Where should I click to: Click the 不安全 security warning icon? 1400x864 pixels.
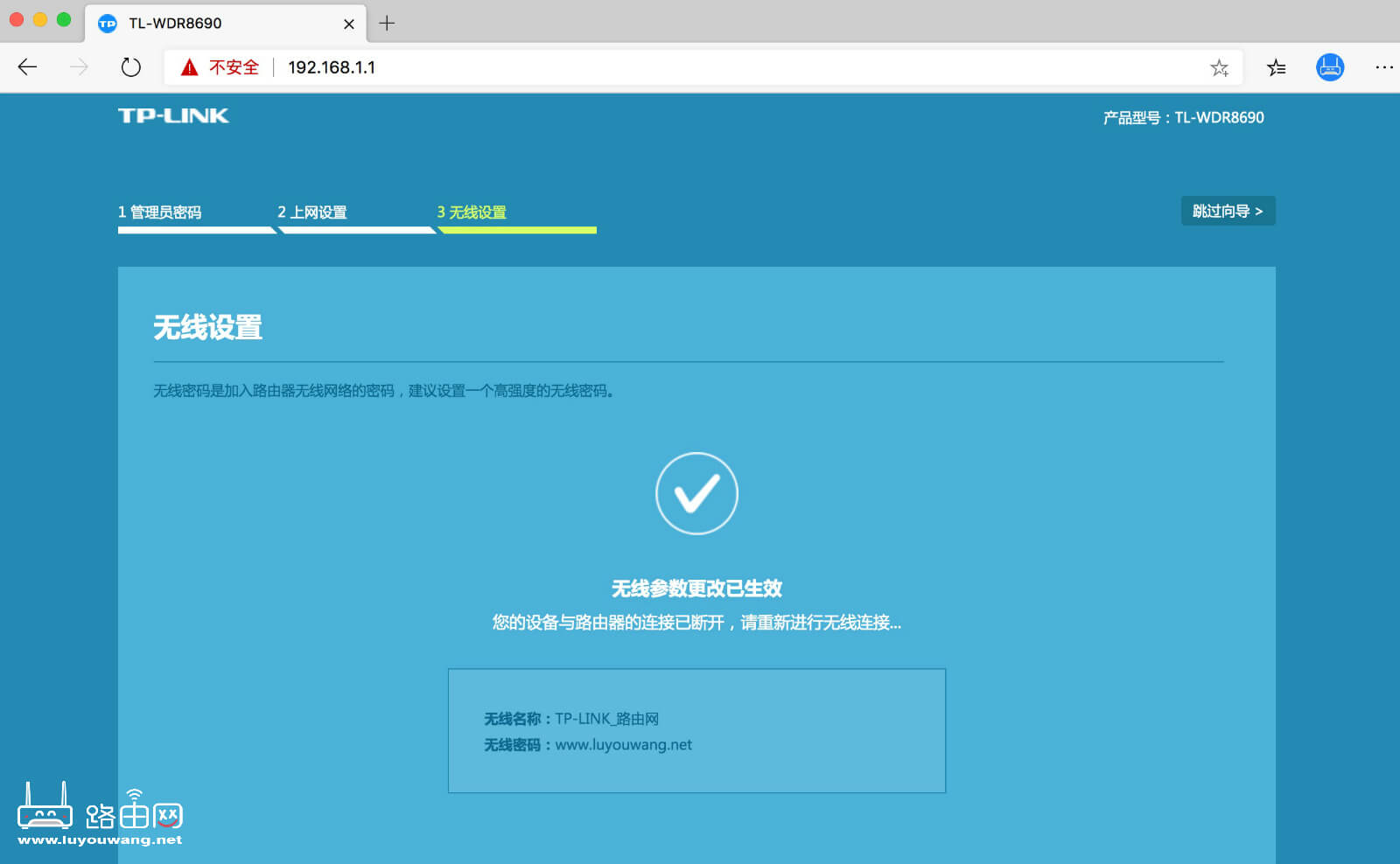point(189,66)
